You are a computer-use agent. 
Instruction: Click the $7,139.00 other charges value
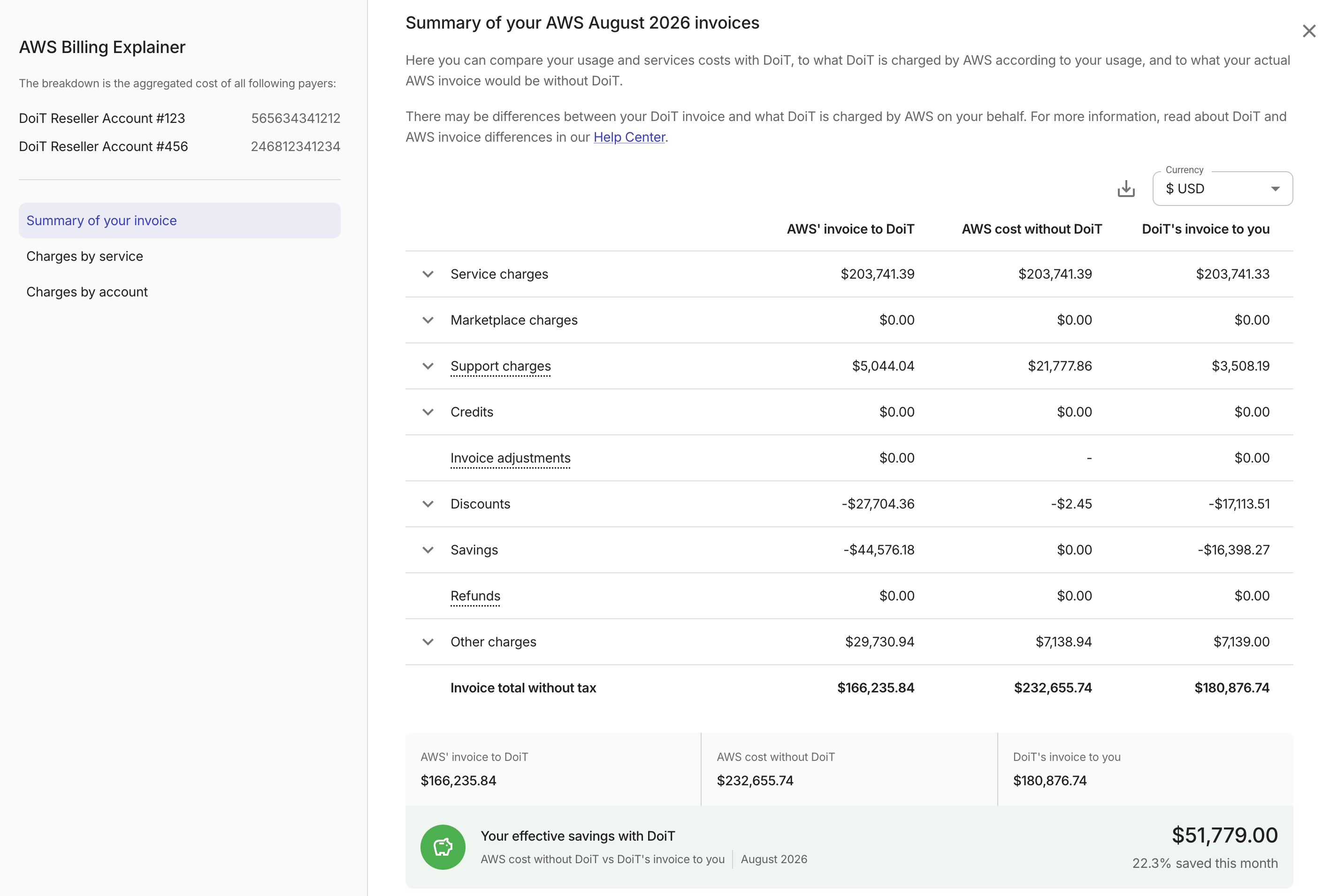pyautogui.click(x=1241, y=642)
